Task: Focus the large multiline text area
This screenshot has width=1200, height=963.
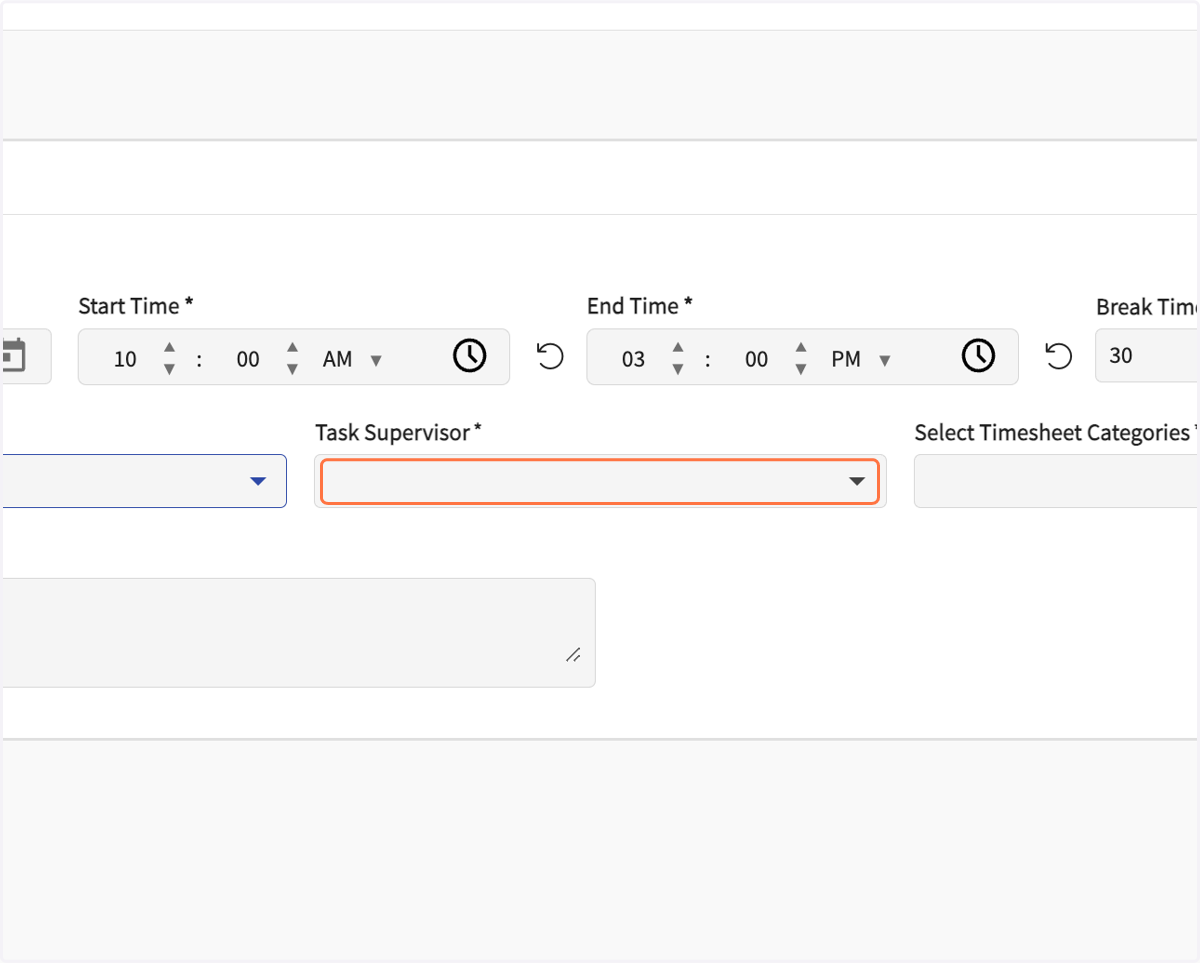Action: coord(298,632)
